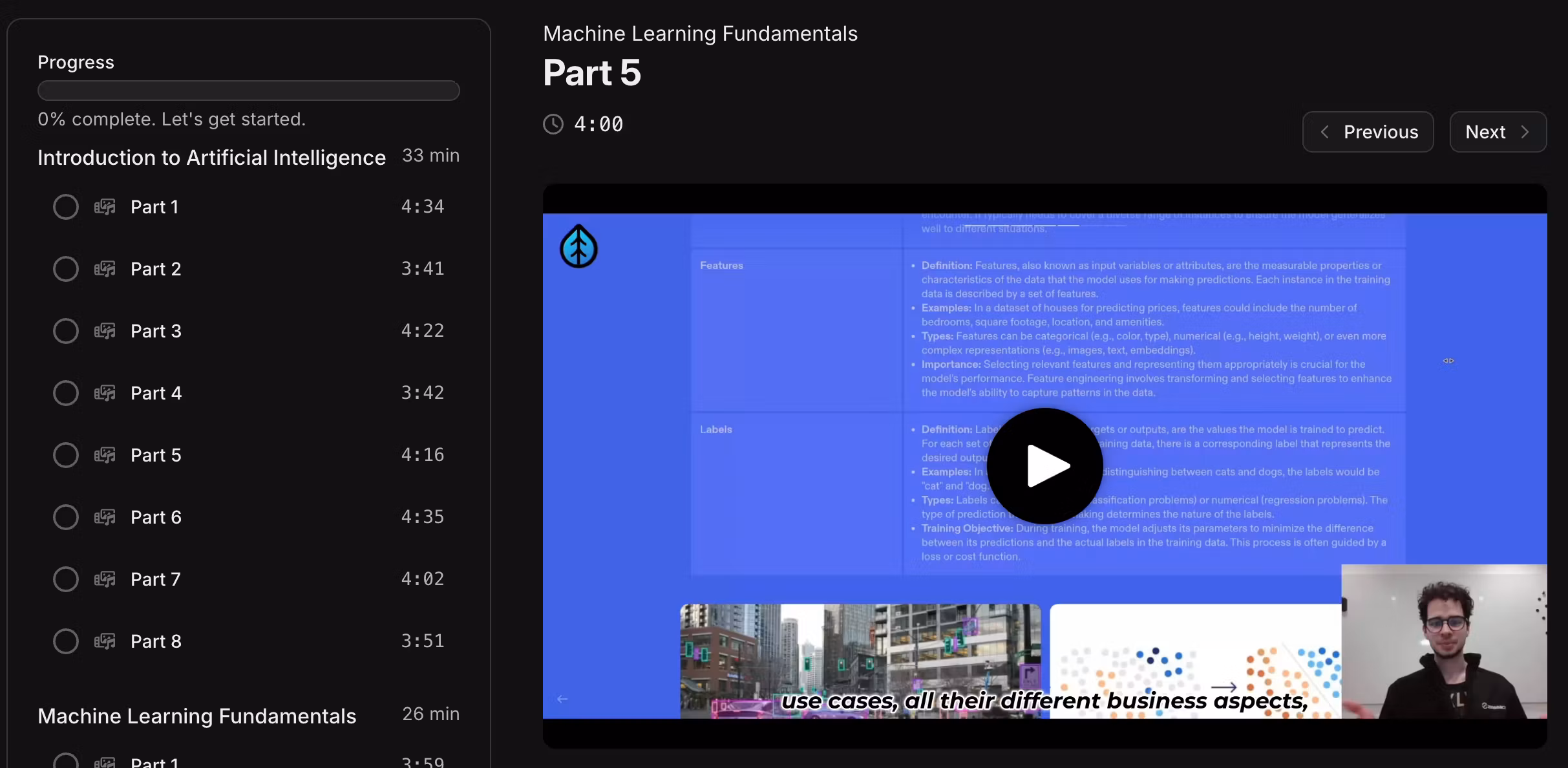Screen dimensions: 1568x768
Task: Play the Part 5 video
Action: (1044, 465)
